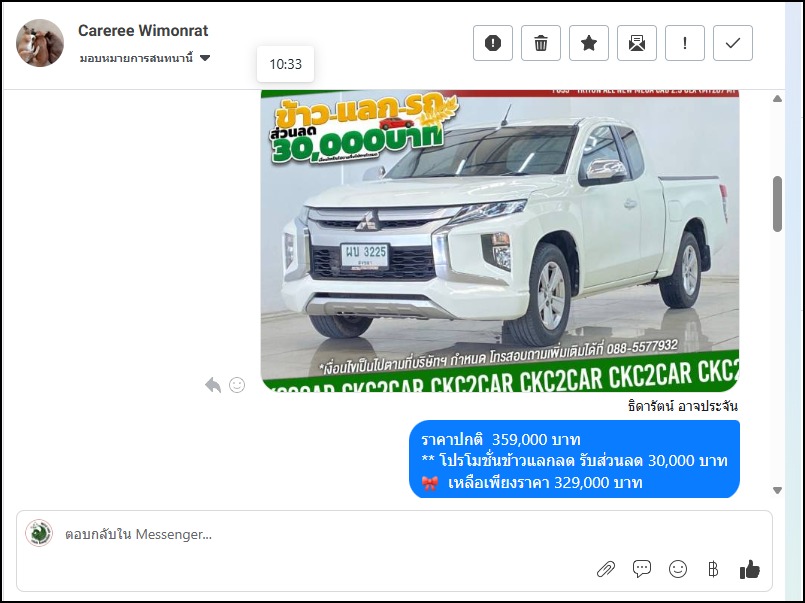Delete conversation with trash icon
Viewport: 805px width, 603px height.
(541, 43)
